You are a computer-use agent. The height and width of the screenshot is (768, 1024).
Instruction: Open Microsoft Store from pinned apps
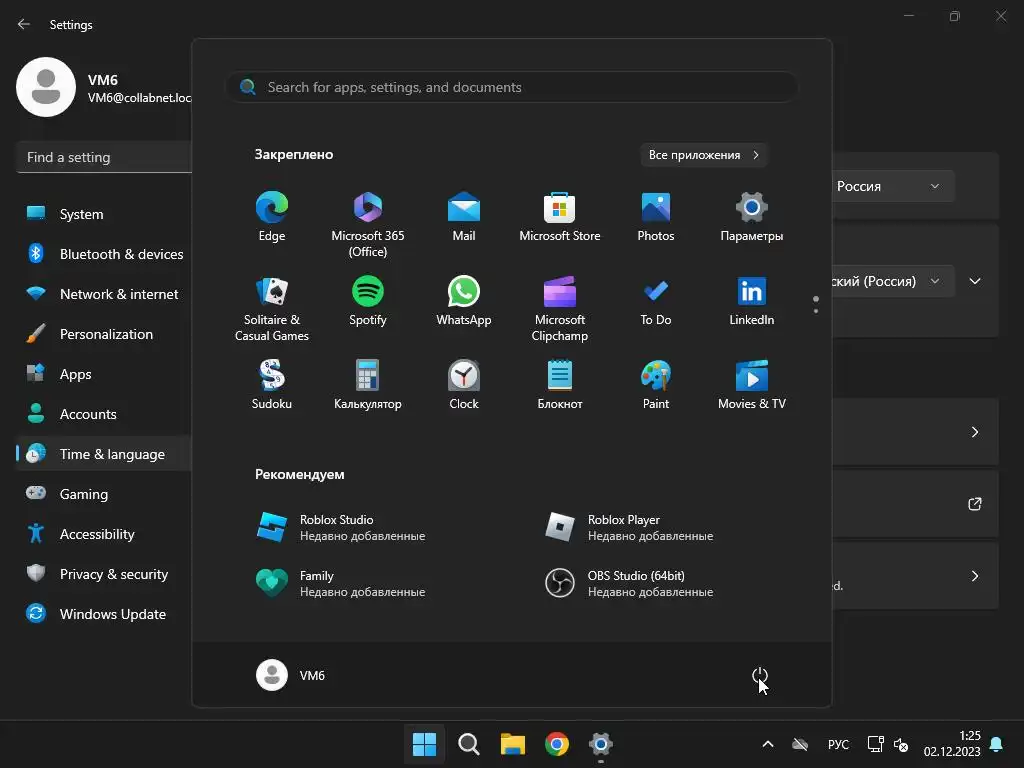560,217
